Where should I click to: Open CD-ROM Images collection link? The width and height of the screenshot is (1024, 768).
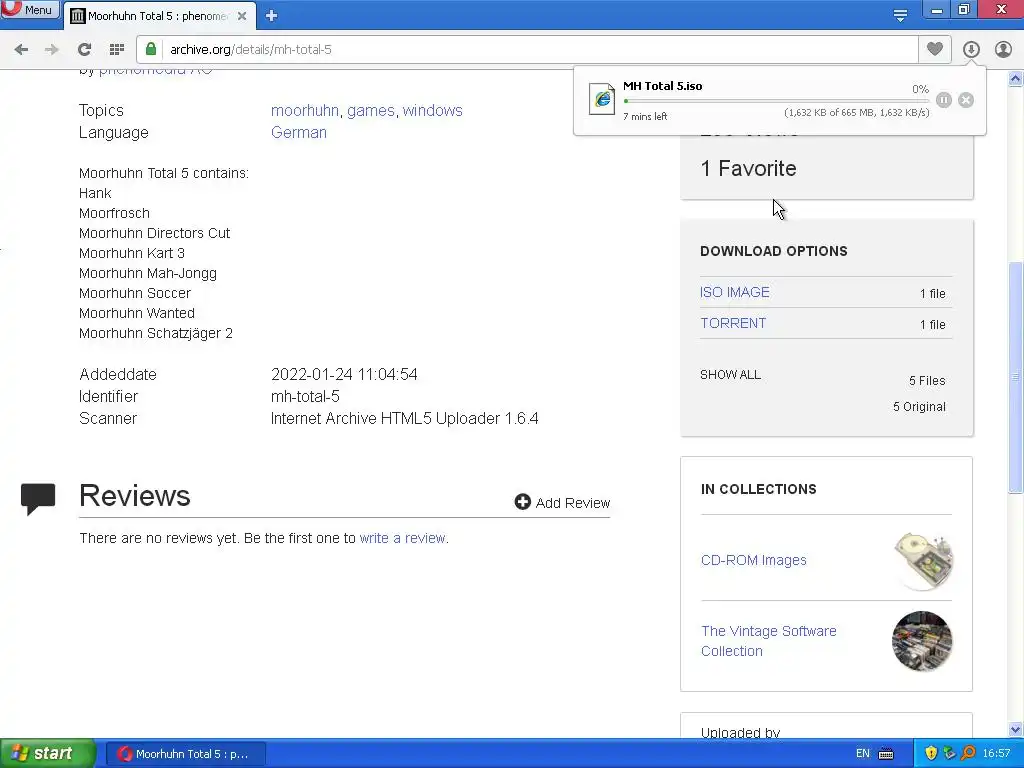point(754,560)
